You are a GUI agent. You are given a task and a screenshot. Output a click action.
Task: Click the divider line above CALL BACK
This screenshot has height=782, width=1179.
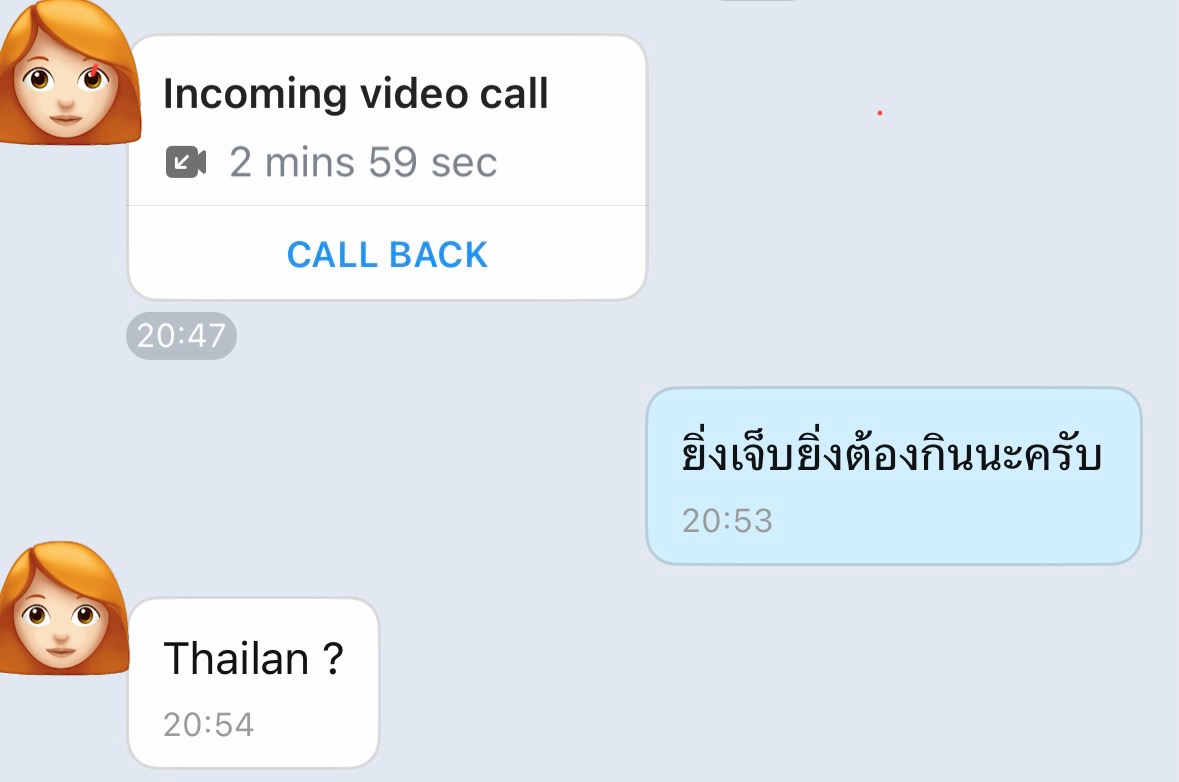point(387,205)
